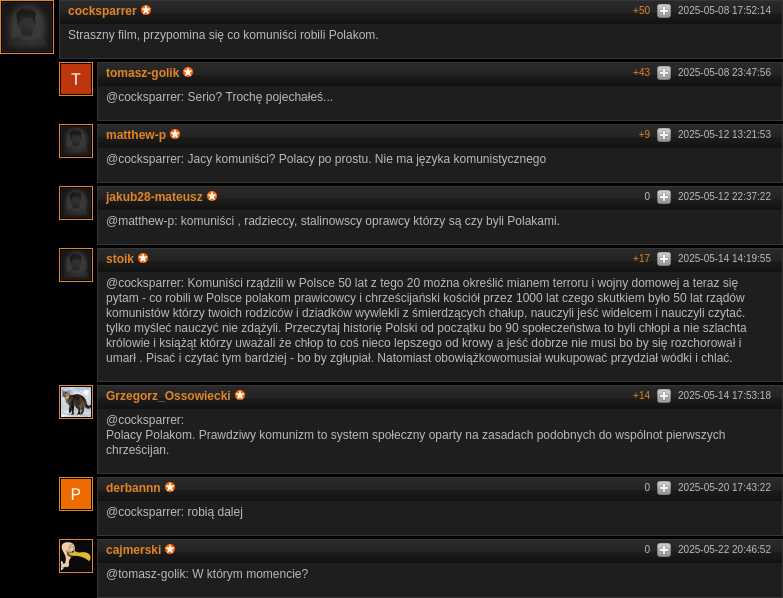
Task: Click plus icon on cajmerski's comment
Action: (x=664, y=550)
